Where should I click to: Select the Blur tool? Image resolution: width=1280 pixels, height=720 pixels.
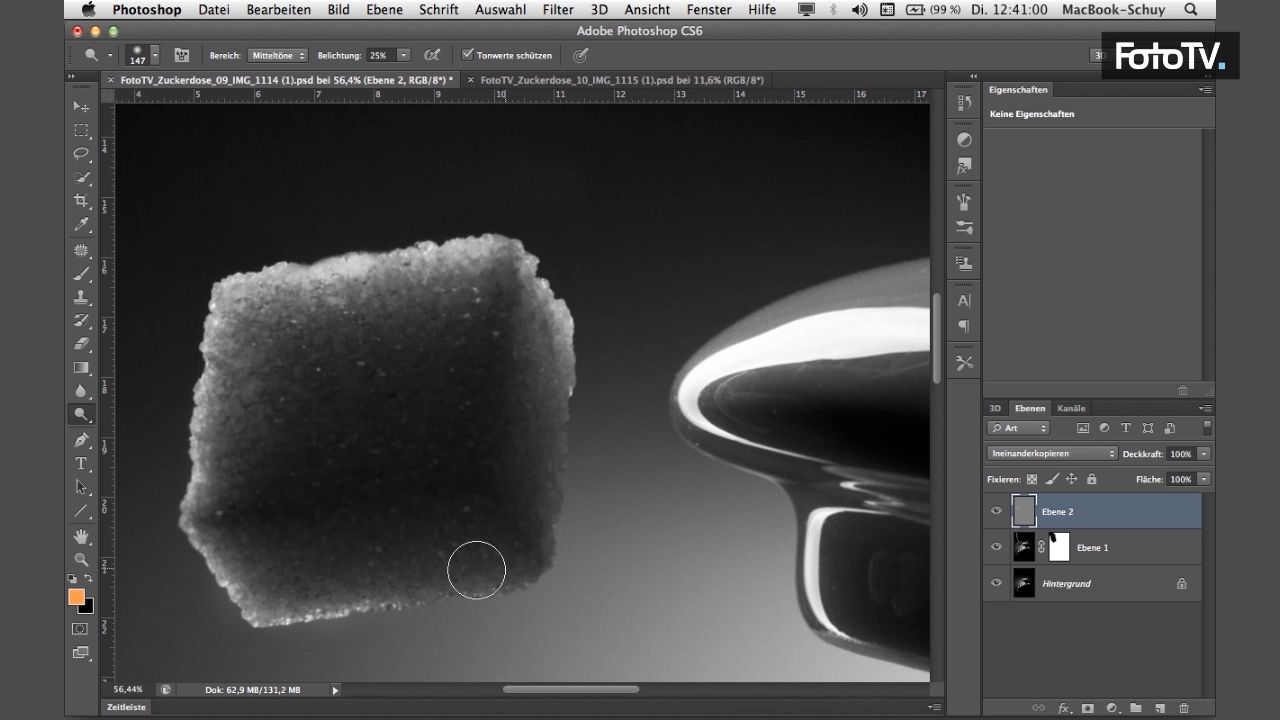click(81, 391)
